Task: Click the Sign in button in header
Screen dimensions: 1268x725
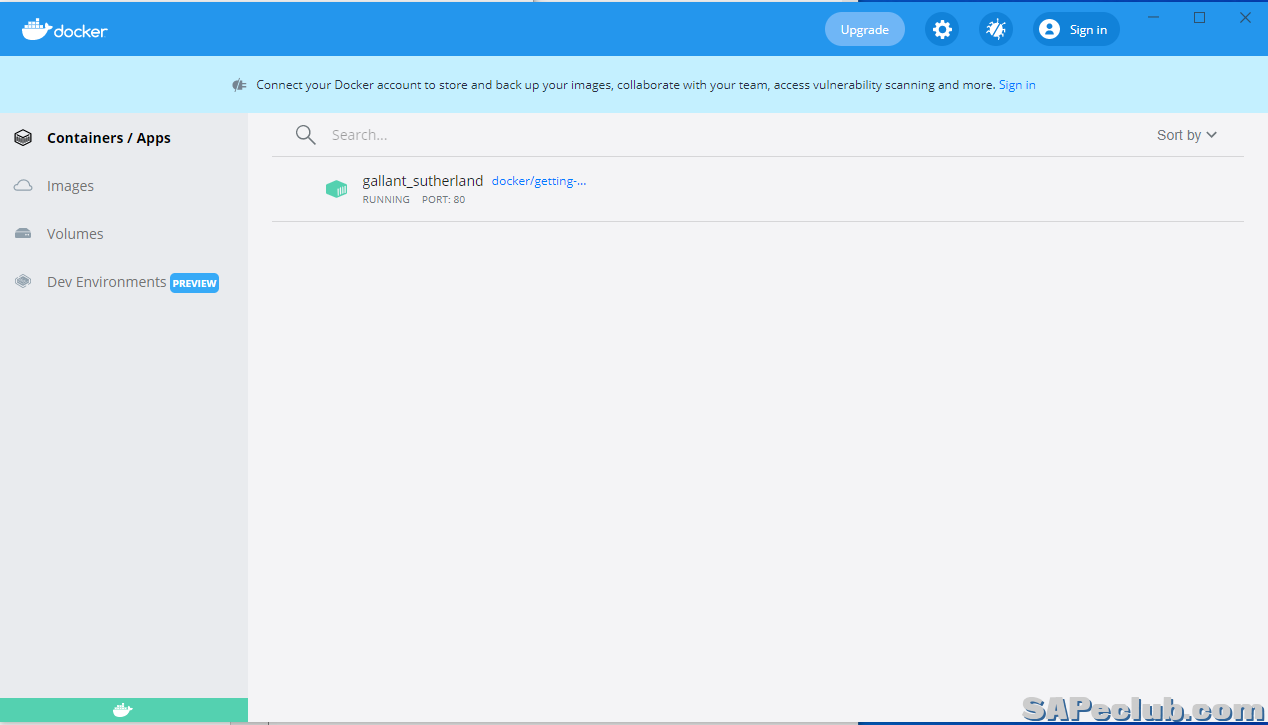Action: 1076,30
